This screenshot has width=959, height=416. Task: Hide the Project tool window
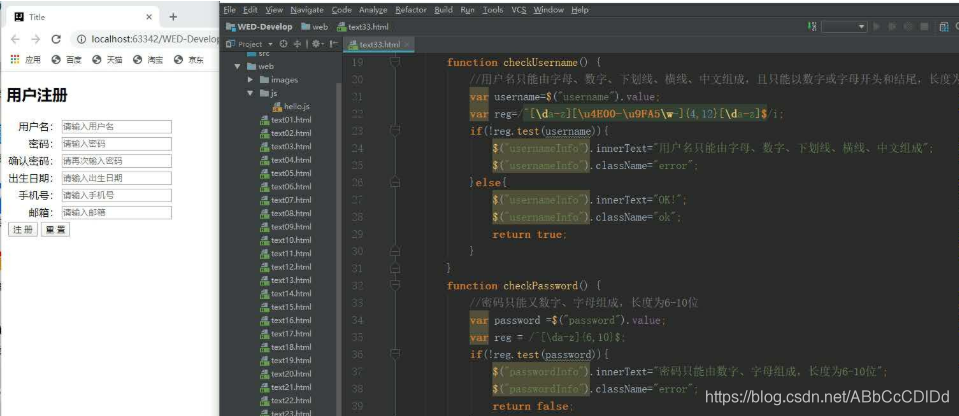coord(334,44)
